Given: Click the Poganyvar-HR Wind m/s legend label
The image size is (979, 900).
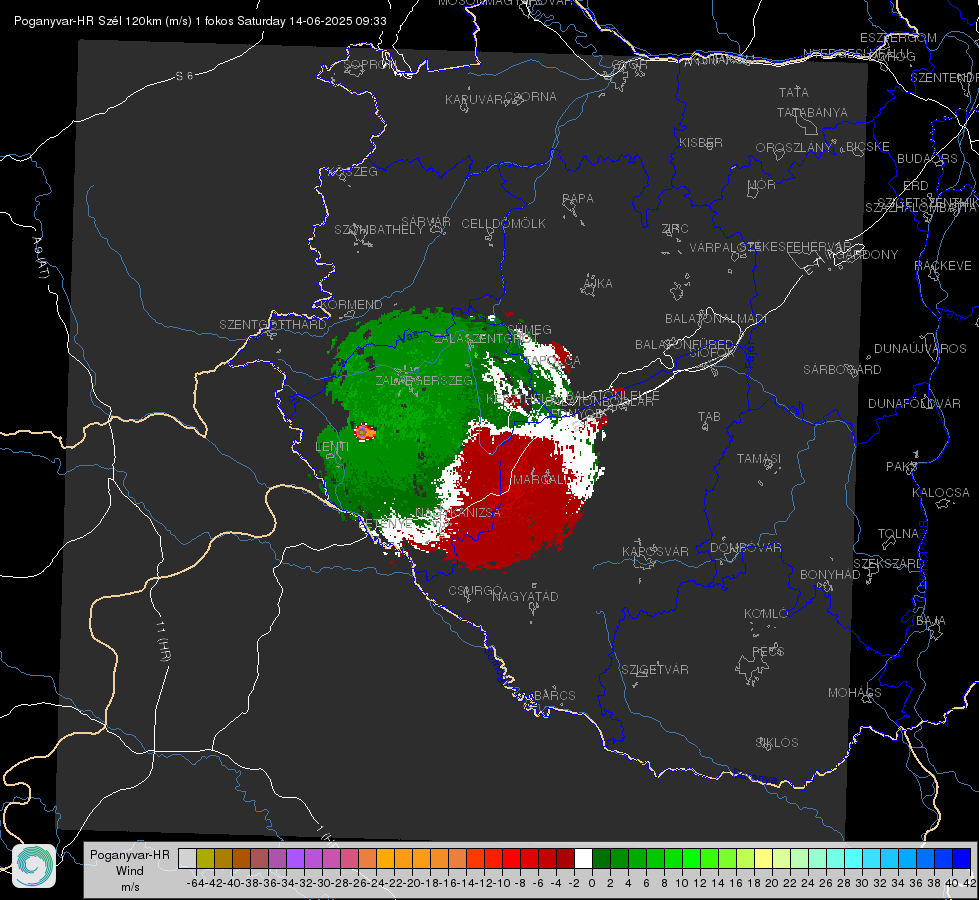Looking at the screenshot, I should [x=130, y=871].
